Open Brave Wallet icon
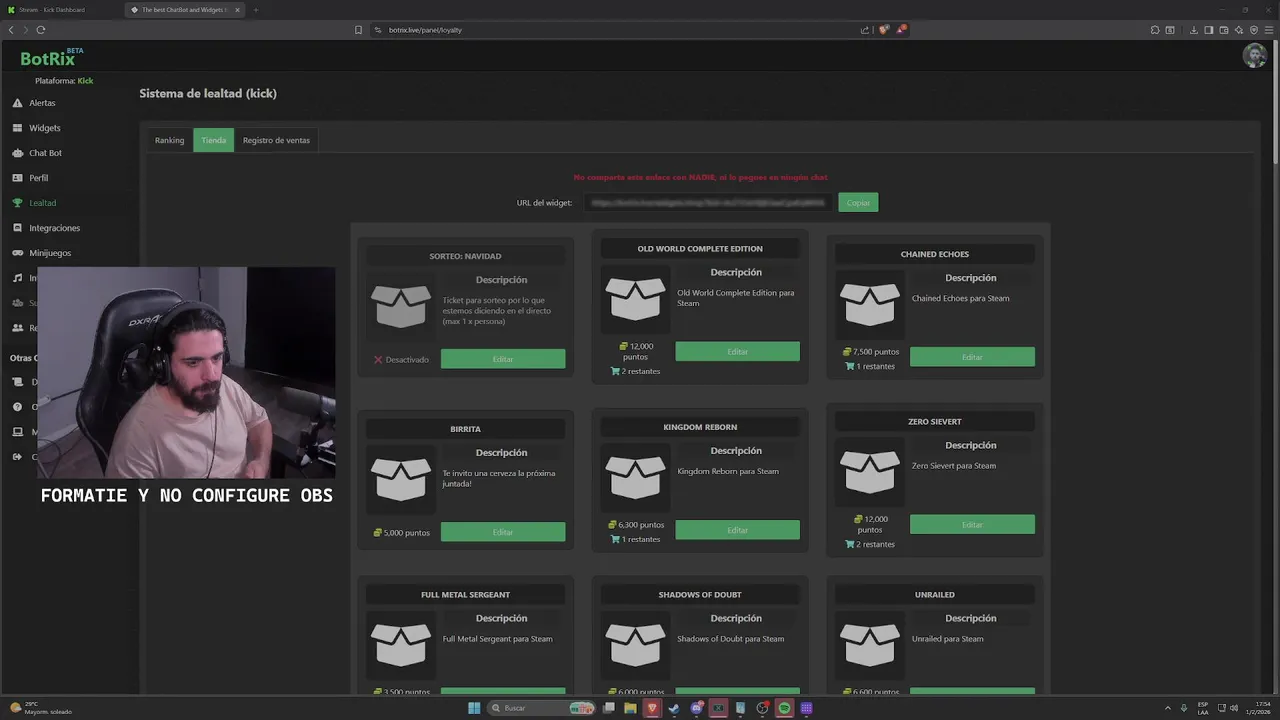Viewport: 1280px width, 720px height. click(x=1224, y=30)
